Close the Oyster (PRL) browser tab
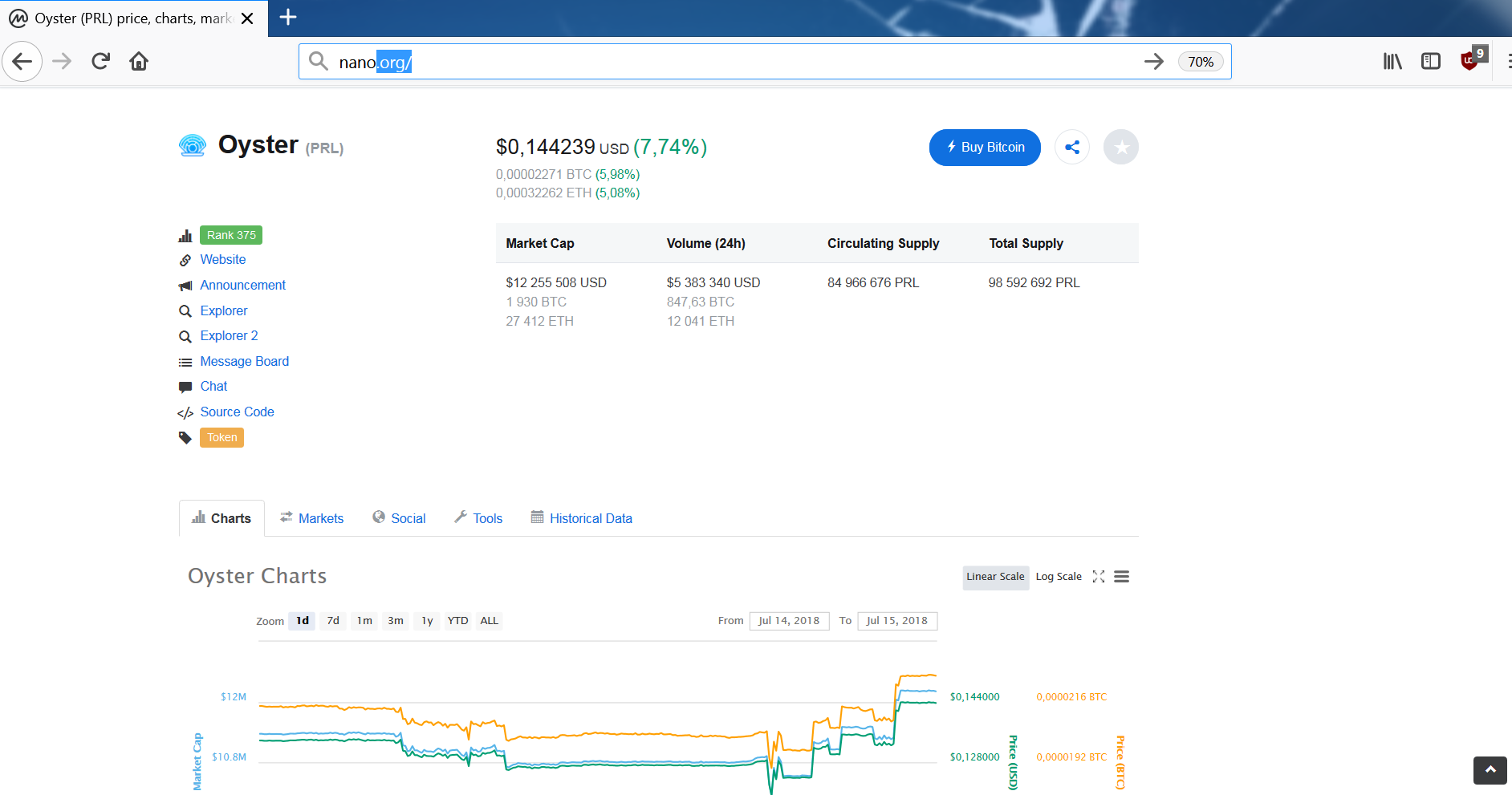This screenshot has height=795, width=1512. coord(248,18)
